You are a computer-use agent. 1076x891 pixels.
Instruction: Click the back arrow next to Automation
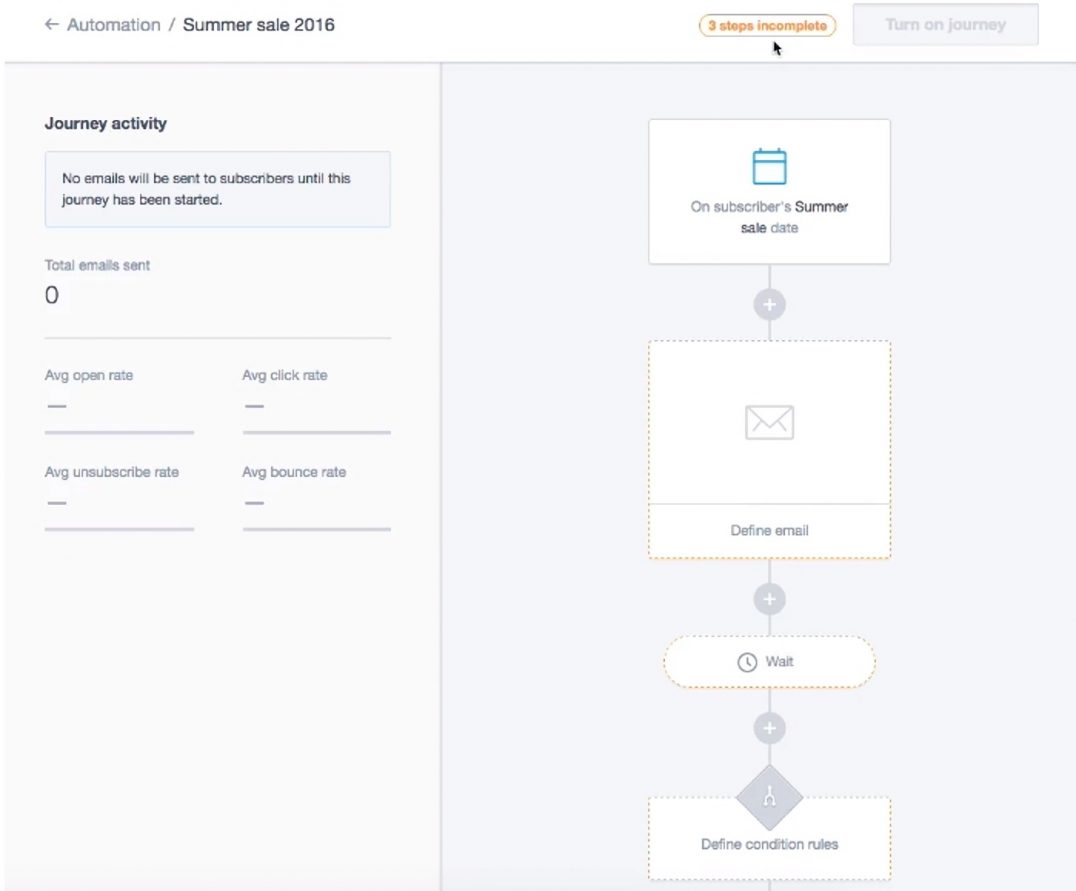(51, 24)
